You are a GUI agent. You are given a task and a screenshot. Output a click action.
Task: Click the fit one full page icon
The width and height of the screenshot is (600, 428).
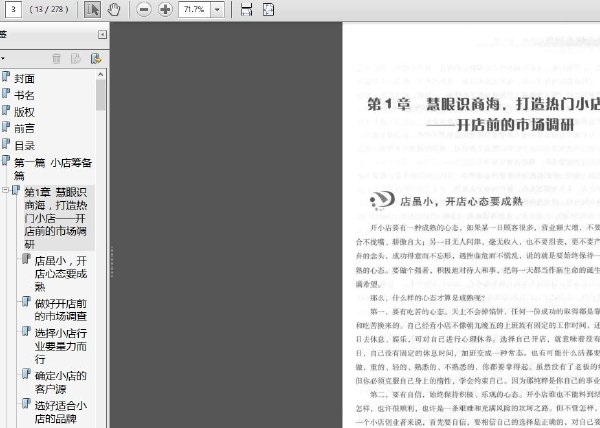tap(268, 9)
